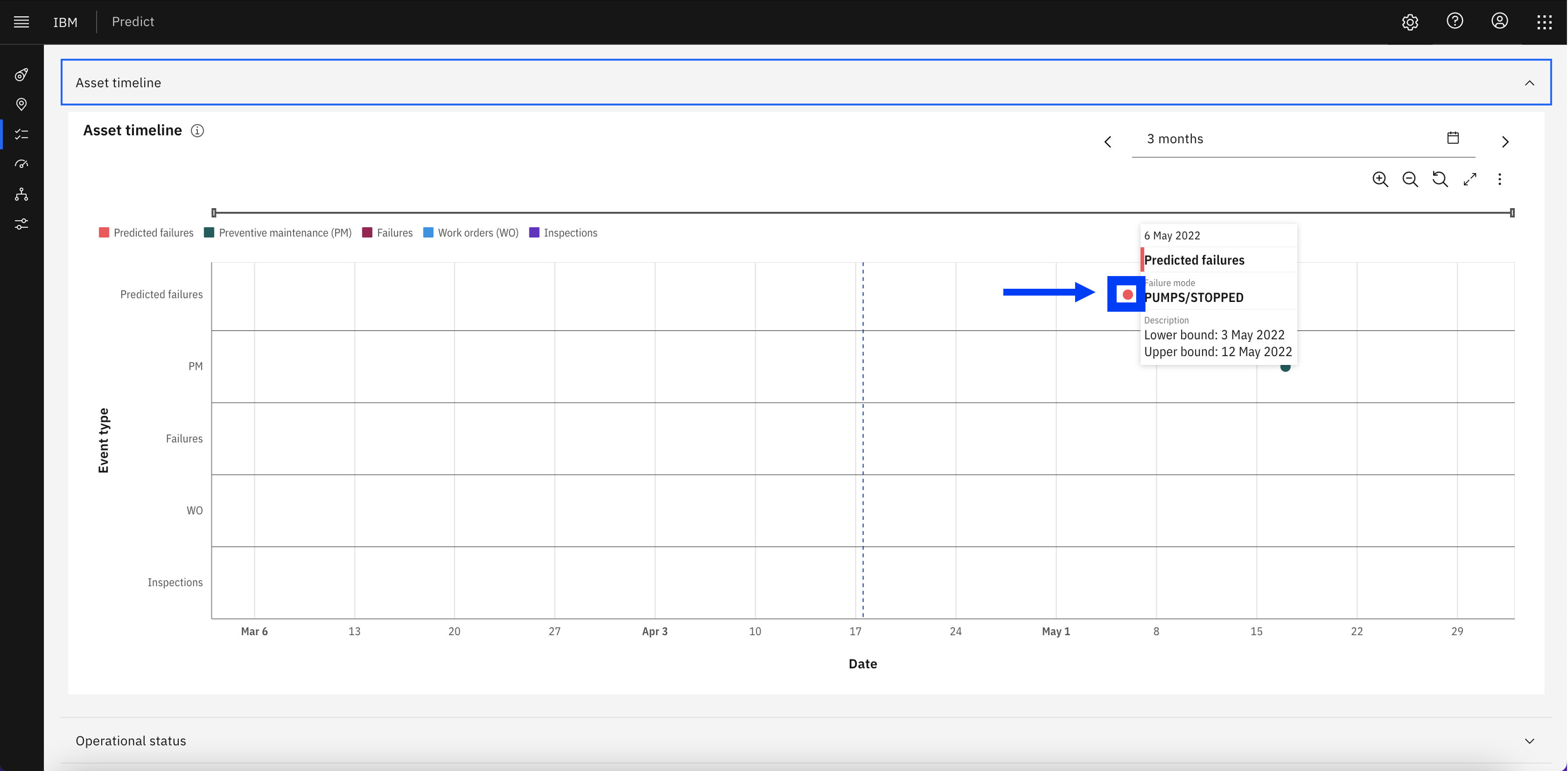Click the IBM logo text
Screen dimensions: 1568x771
pos(65,22)
